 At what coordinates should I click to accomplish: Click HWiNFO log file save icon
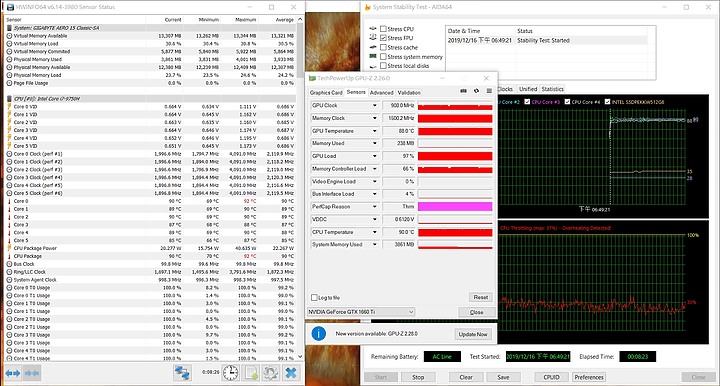(251, 373)
